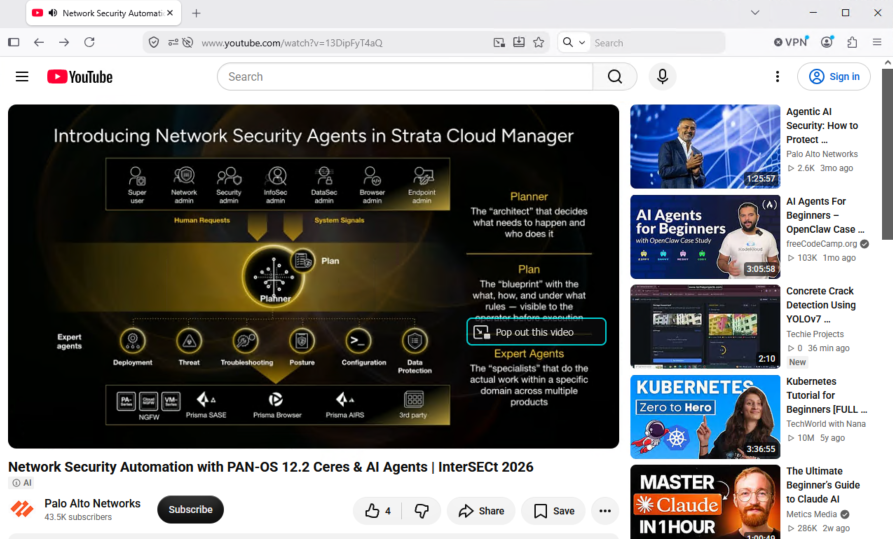The width and height of the screenshot is (893, 539).
Task: Go forward in browser history
Action: (x=64, y=42)
